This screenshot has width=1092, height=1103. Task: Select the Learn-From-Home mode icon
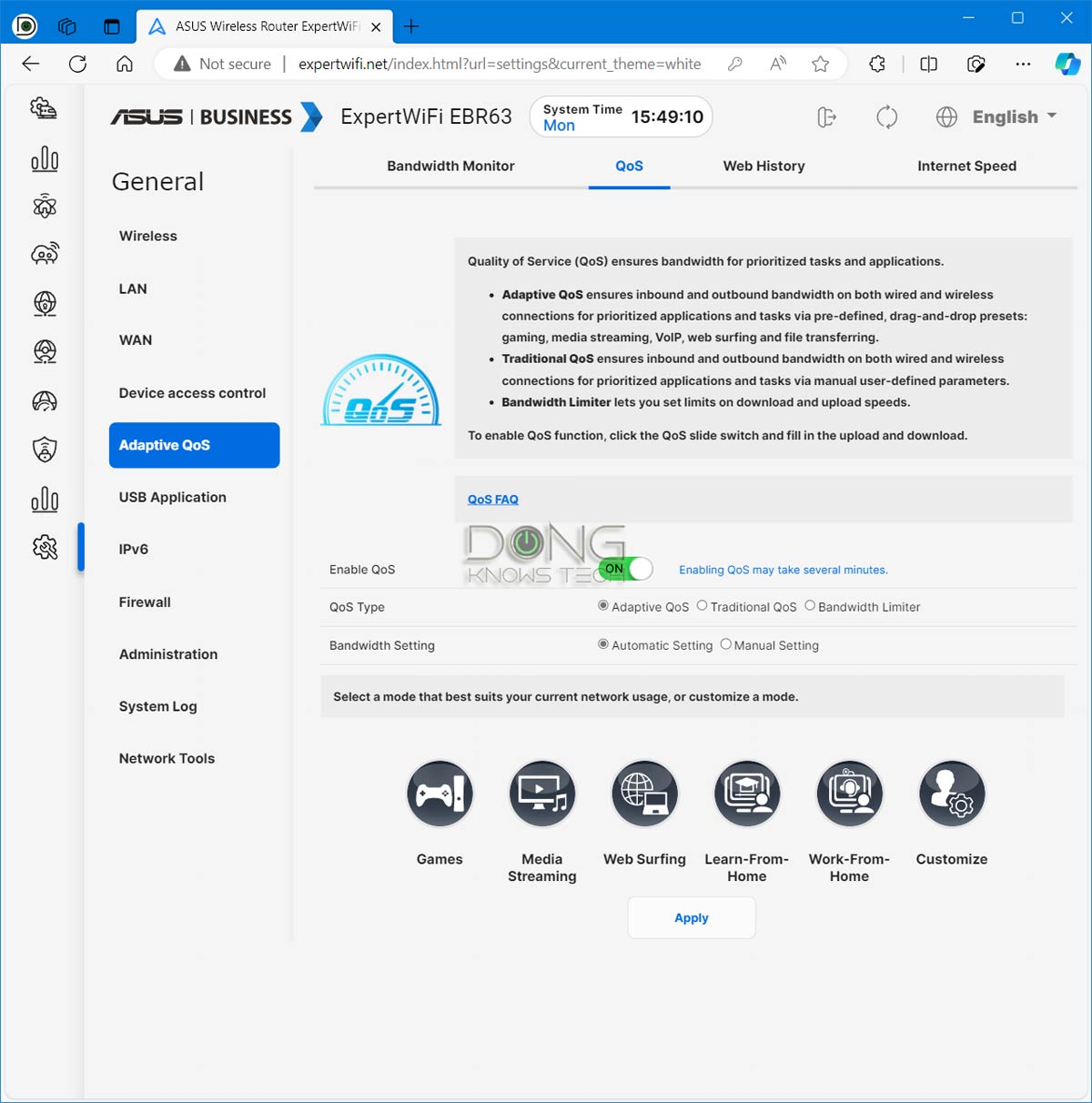747,794
